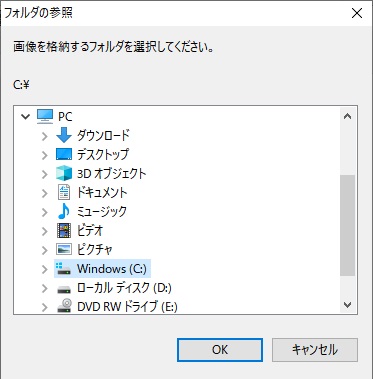This screenshot has width=373, height=379.
Task: Select the ビデオ folder label
Action: click(x=90, y=230)
